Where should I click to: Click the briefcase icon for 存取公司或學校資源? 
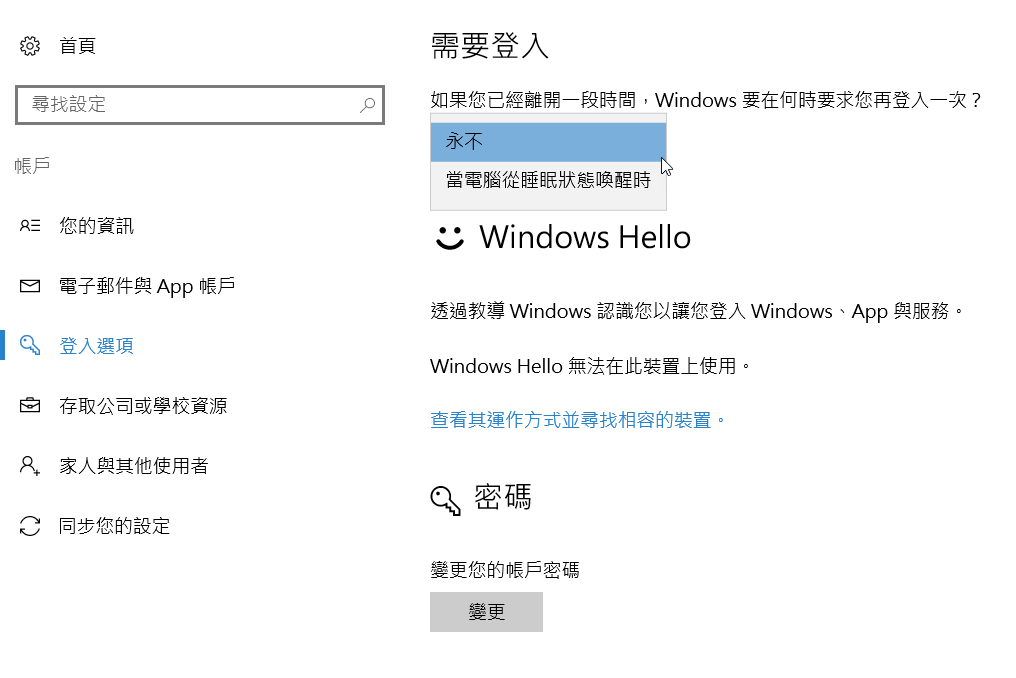30,406
